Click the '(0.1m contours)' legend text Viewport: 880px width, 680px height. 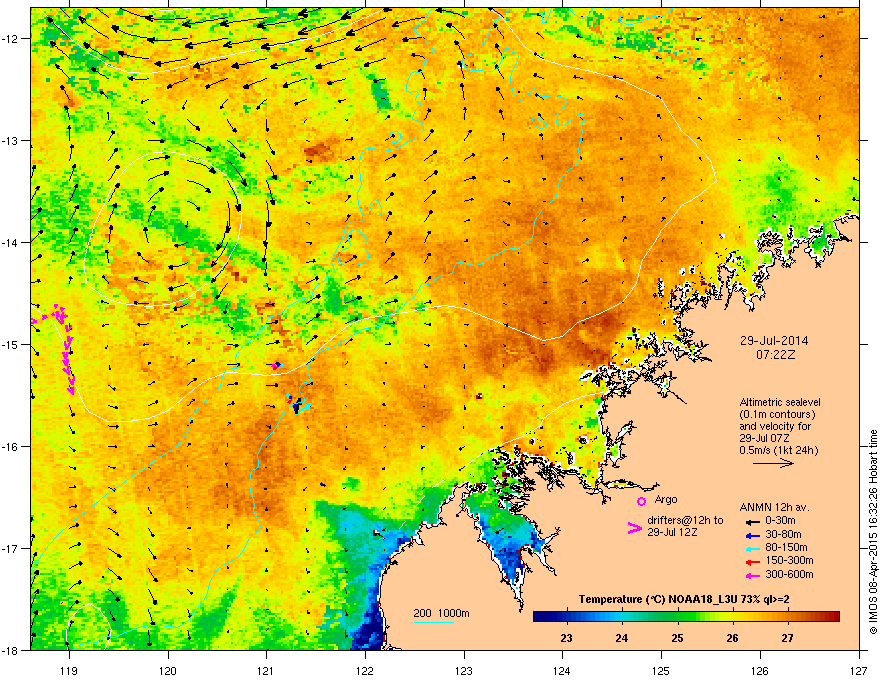pyautogui.click(x=777, y=414)
